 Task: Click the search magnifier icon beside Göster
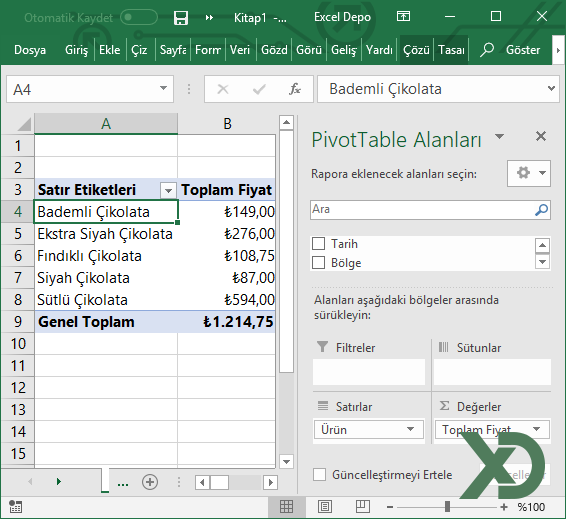click(x=487, y=50)
